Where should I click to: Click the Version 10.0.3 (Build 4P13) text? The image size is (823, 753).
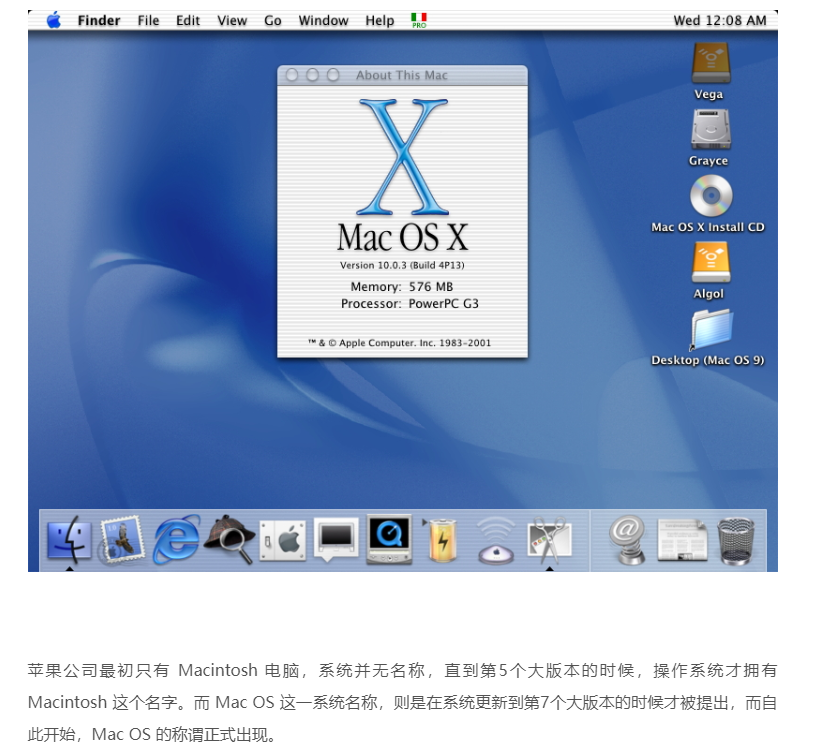tap(402, 265)
